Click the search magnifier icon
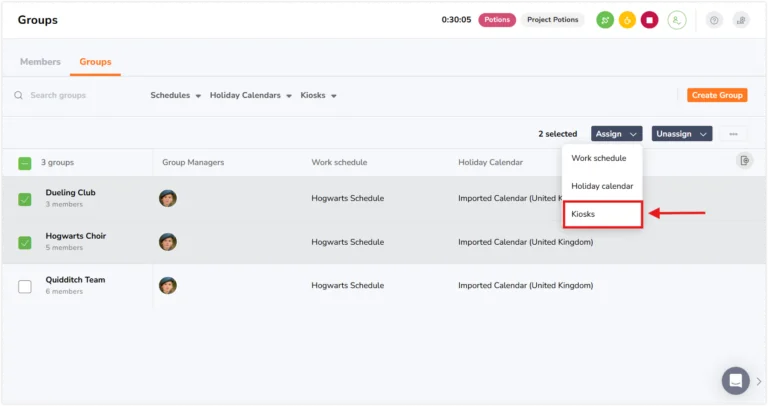The height and width of the screenshot is (406, 768). (19, 95)
